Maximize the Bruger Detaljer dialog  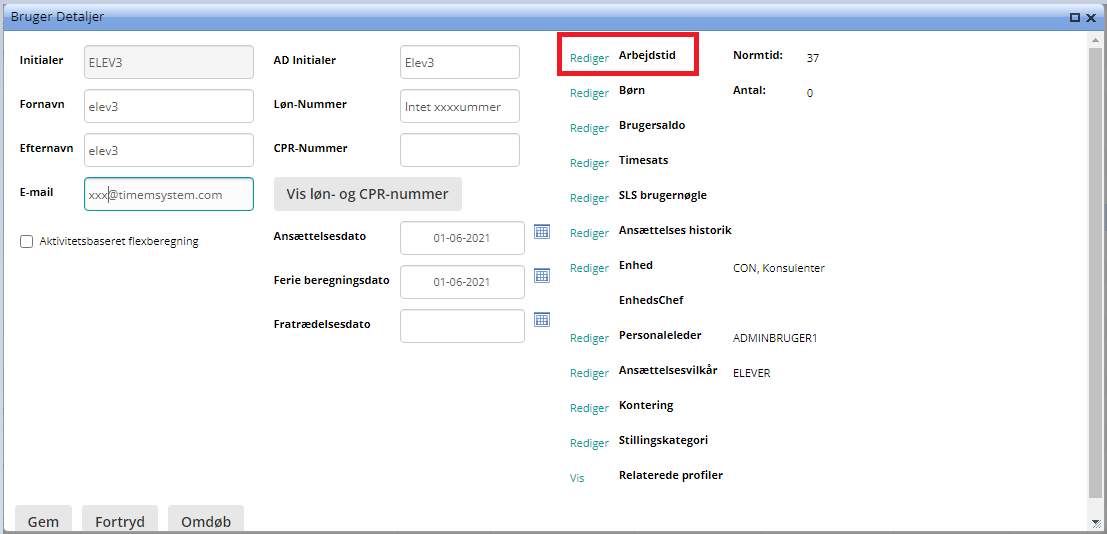(1075, 17)
